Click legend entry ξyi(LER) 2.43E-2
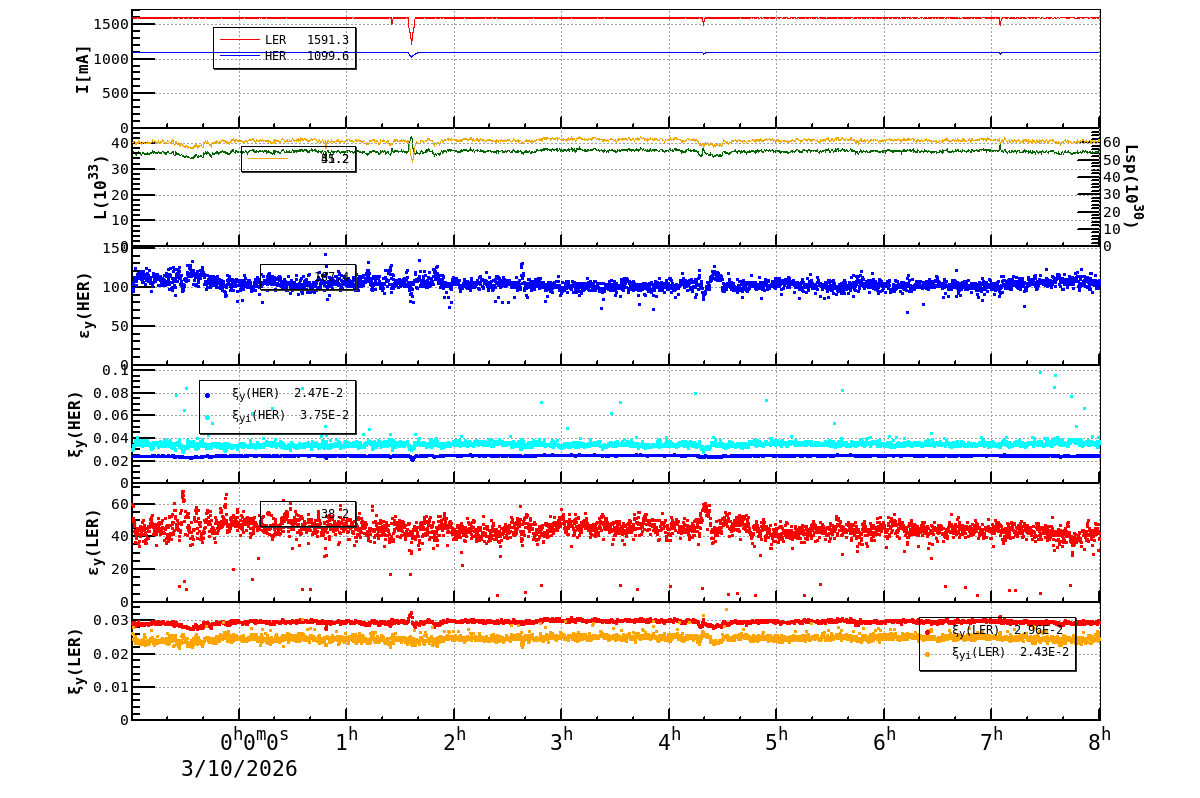 tap(996, 652)
